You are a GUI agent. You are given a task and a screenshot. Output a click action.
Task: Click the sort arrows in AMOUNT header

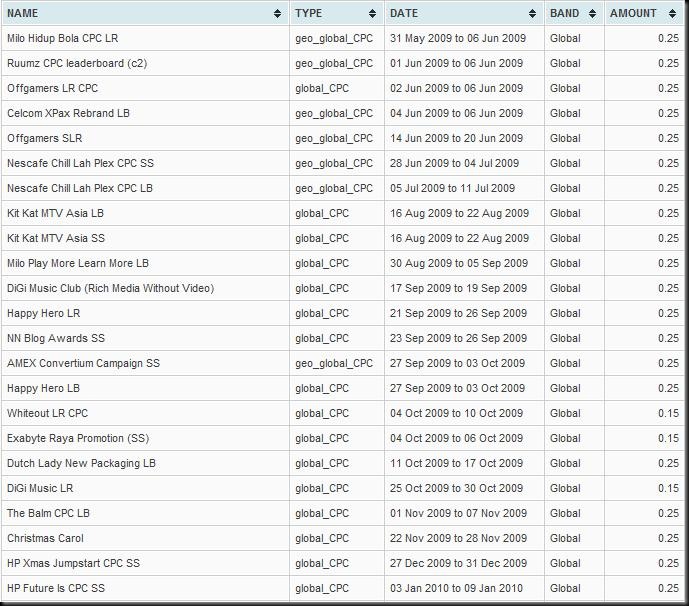coord(672,14)
